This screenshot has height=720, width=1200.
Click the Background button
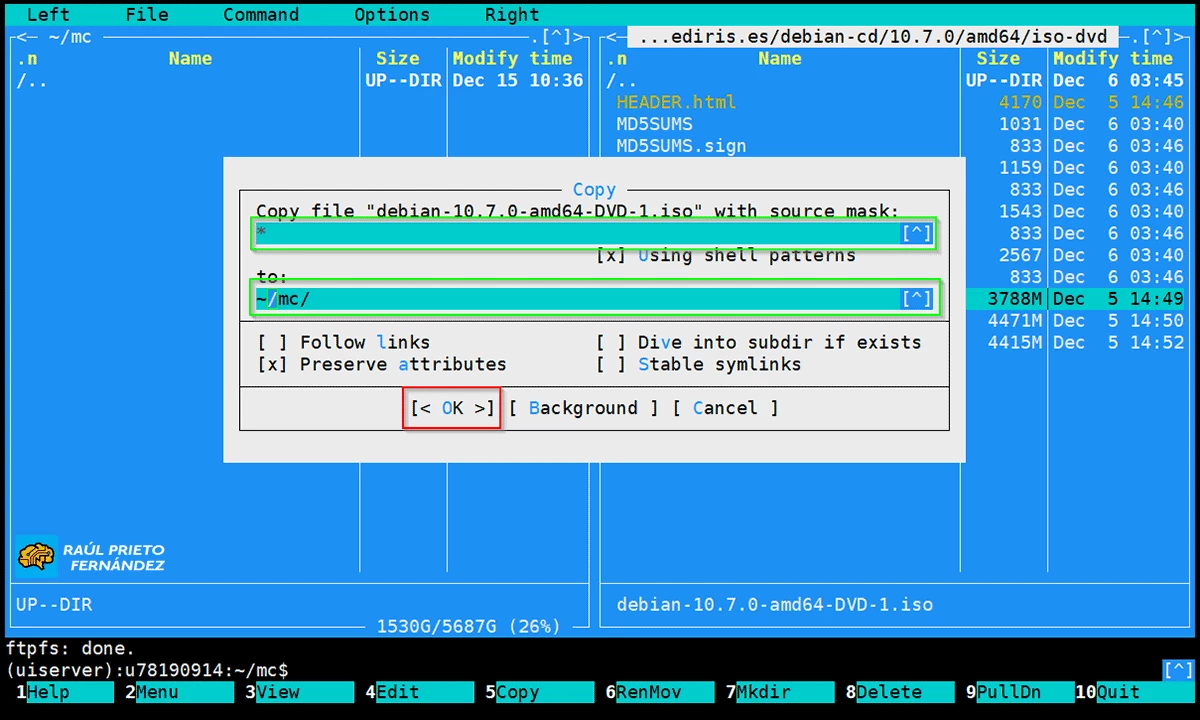point(583,408)
